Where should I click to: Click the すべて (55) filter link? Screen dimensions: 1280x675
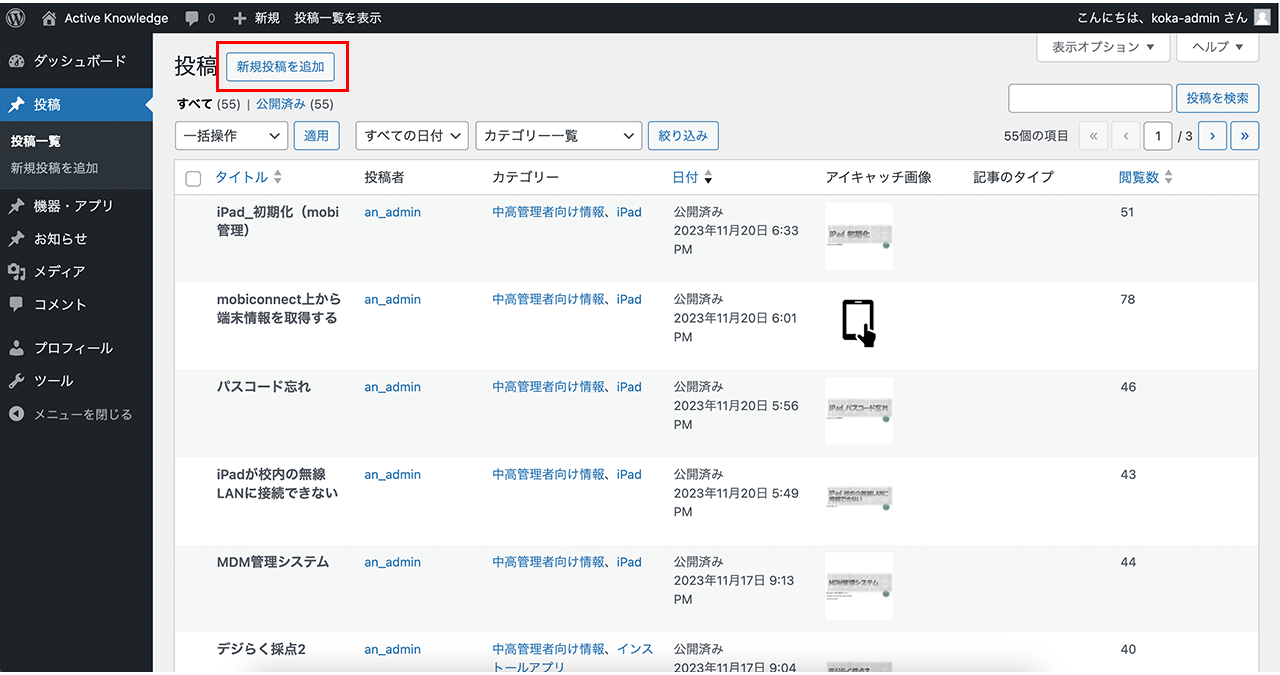209,104
